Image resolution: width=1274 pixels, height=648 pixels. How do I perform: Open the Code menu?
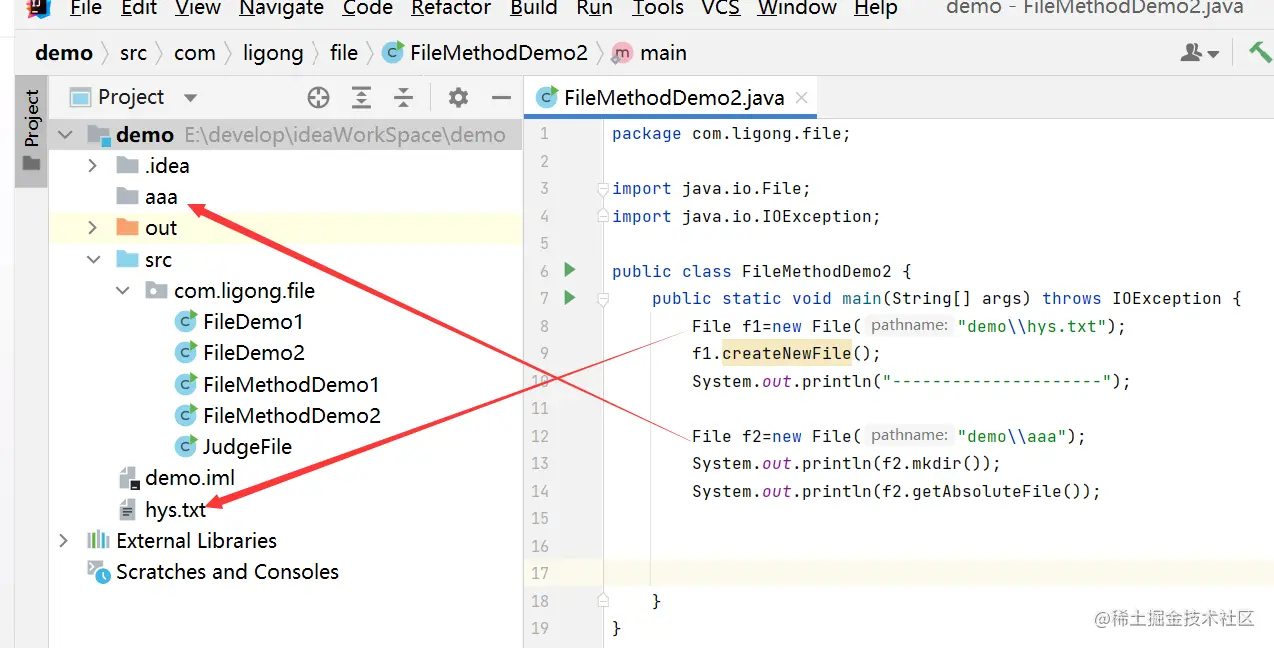tap(367, 8)
